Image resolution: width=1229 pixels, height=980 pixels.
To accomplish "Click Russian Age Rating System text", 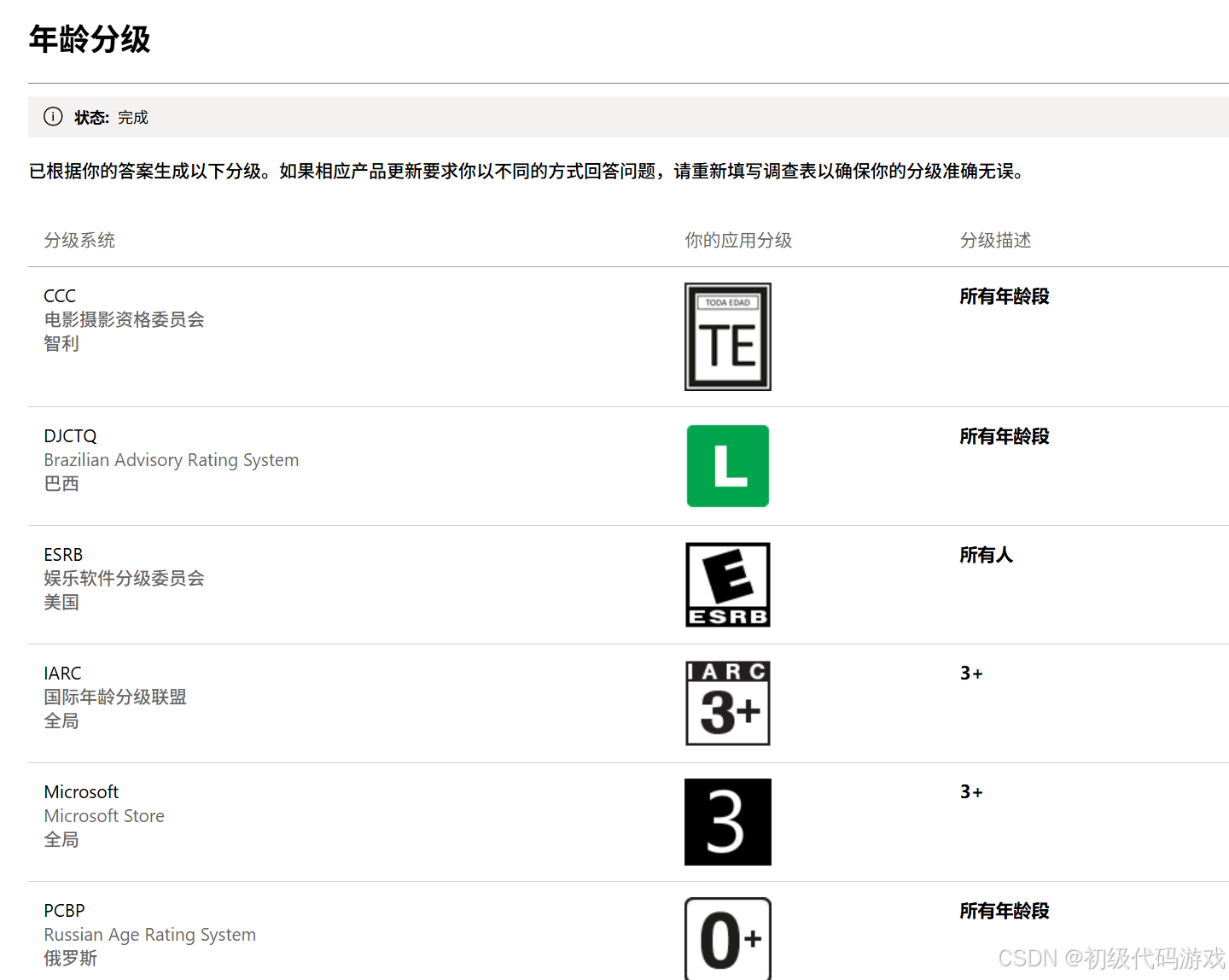I will [x=150, y=935].
